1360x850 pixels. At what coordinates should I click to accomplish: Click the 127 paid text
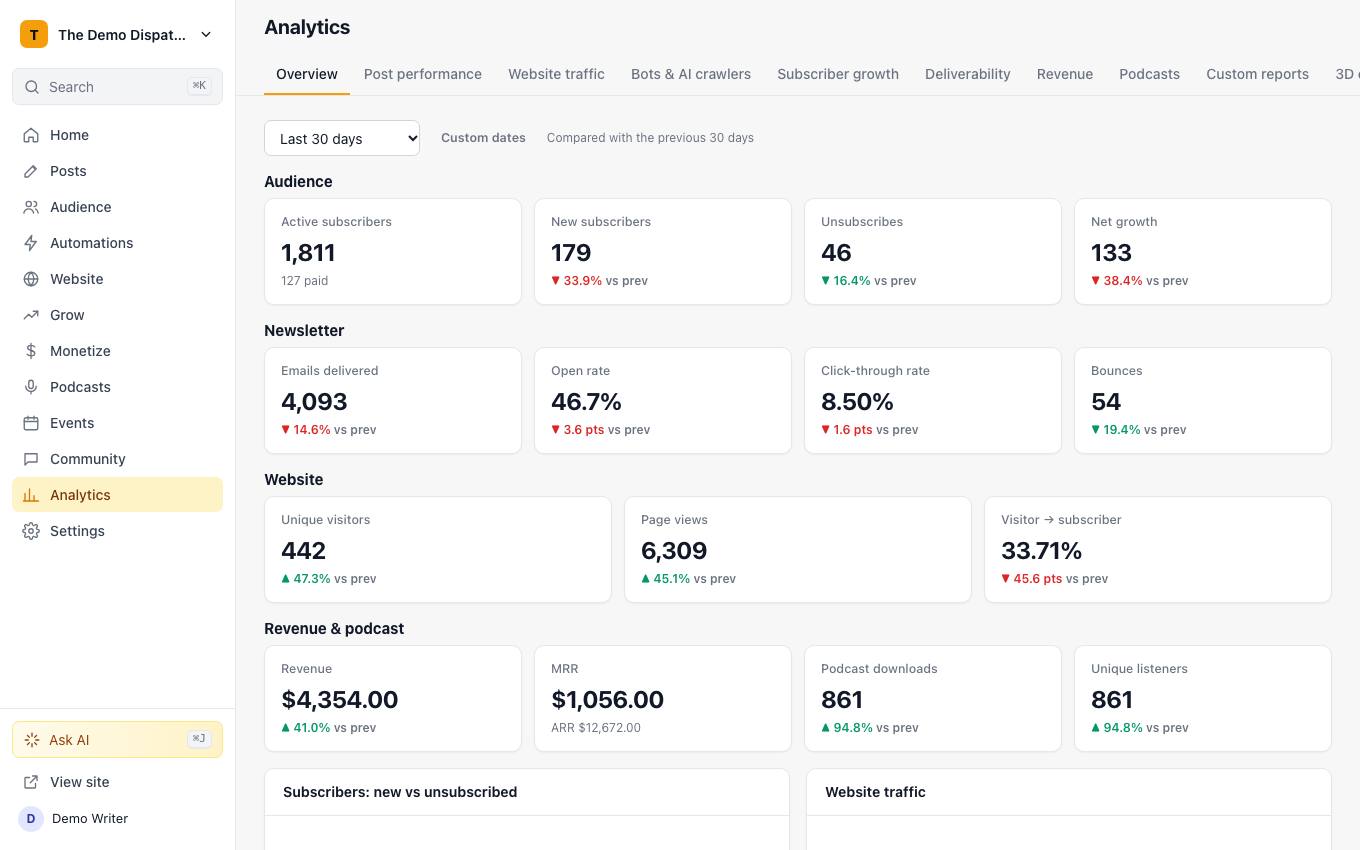[x=304, y=281]
